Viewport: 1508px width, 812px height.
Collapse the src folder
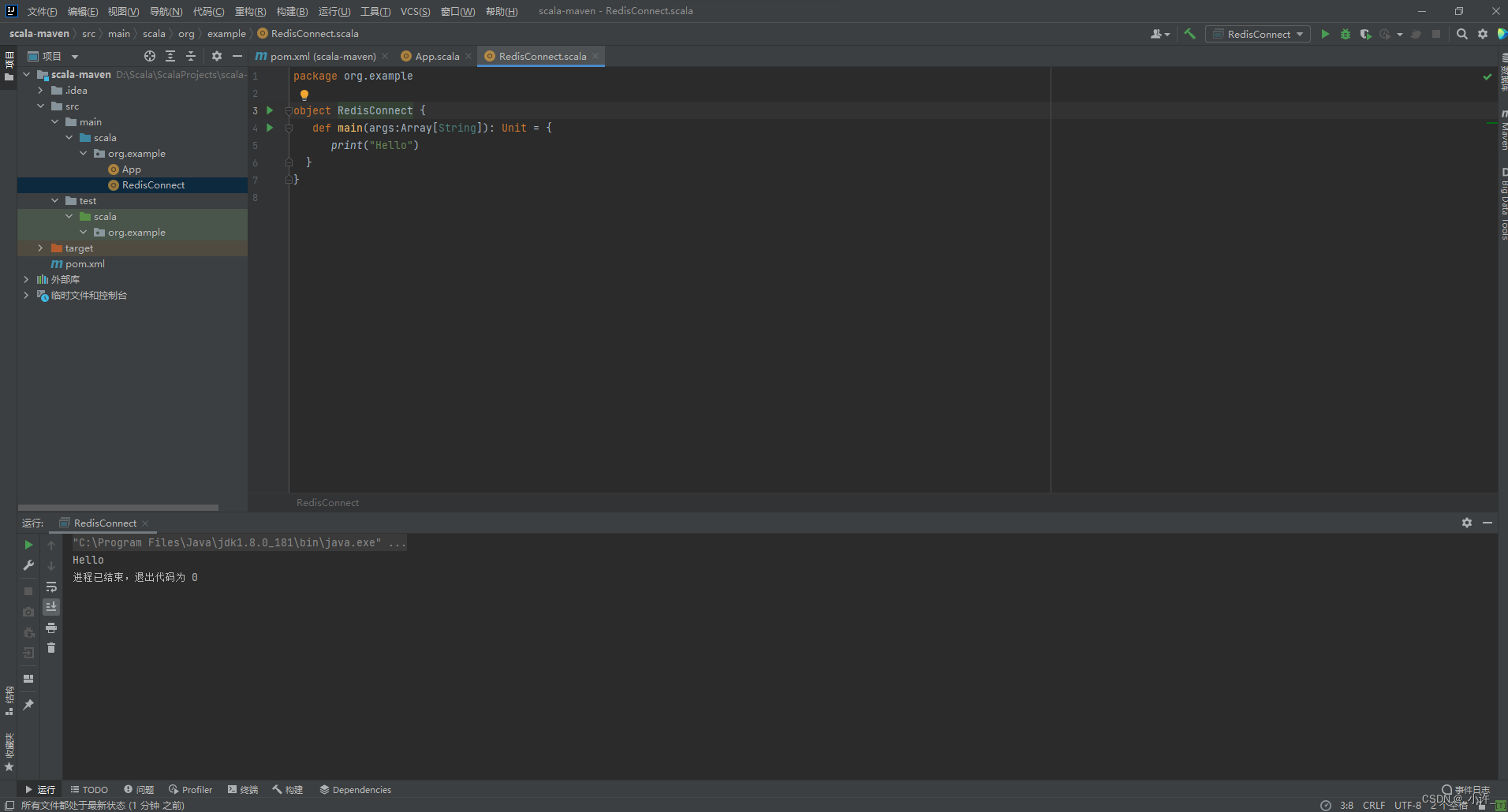point(41,106)
